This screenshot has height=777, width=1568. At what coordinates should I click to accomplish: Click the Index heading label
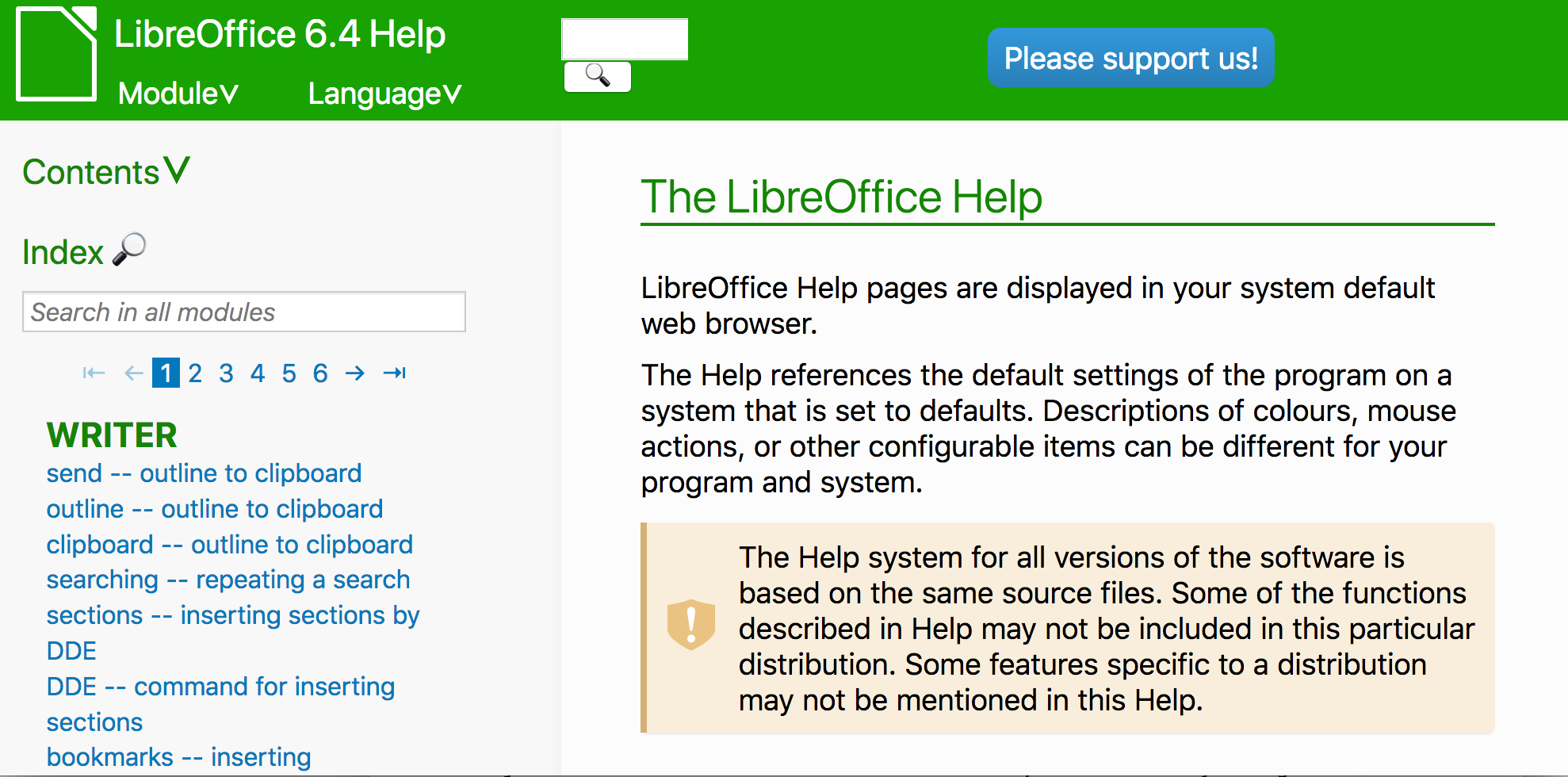point(63,252)
